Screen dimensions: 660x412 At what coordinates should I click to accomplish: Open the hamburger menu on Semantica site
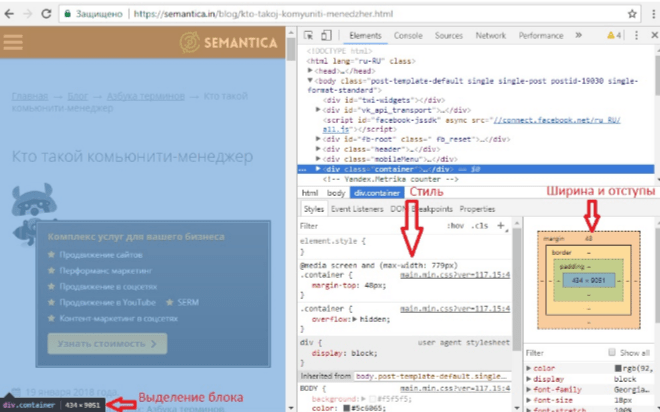click(x=13, y=42)
